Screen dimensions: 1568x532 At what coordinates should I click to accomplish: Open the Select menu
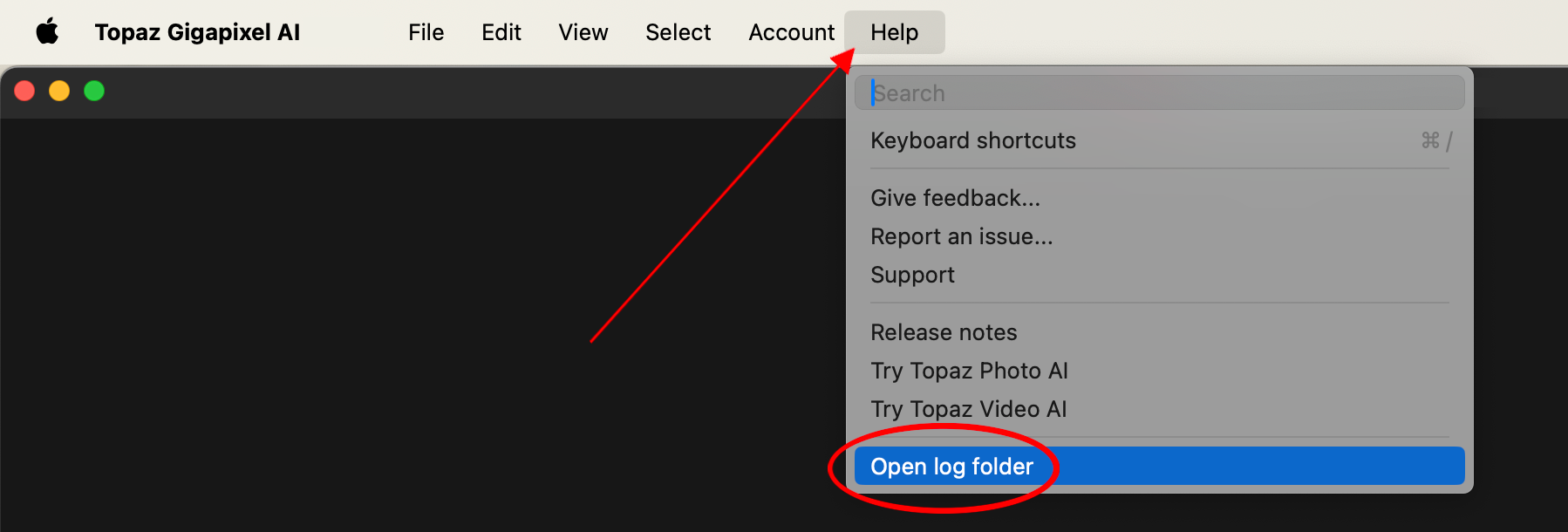[x=678, y=31]
